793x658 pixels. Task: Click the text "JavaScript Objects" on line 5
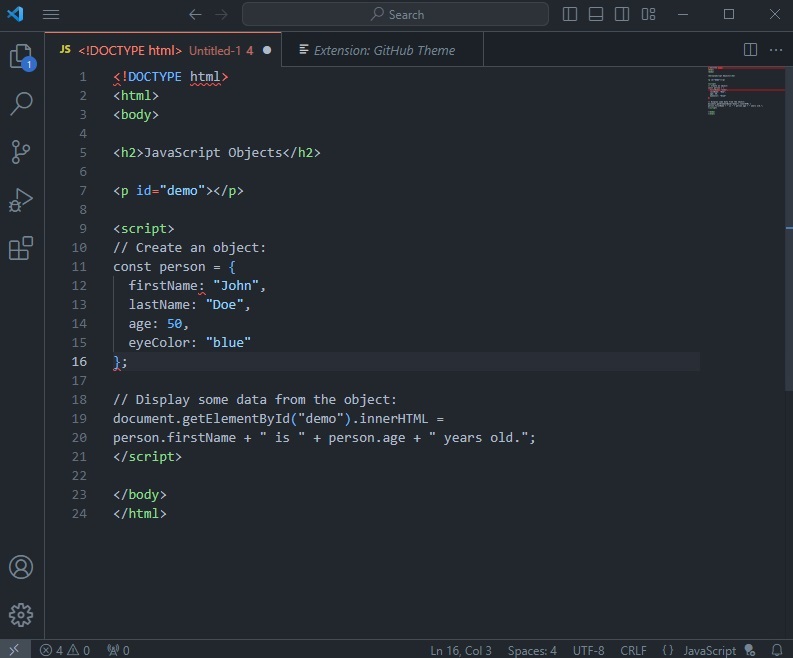tap(213, 153)
